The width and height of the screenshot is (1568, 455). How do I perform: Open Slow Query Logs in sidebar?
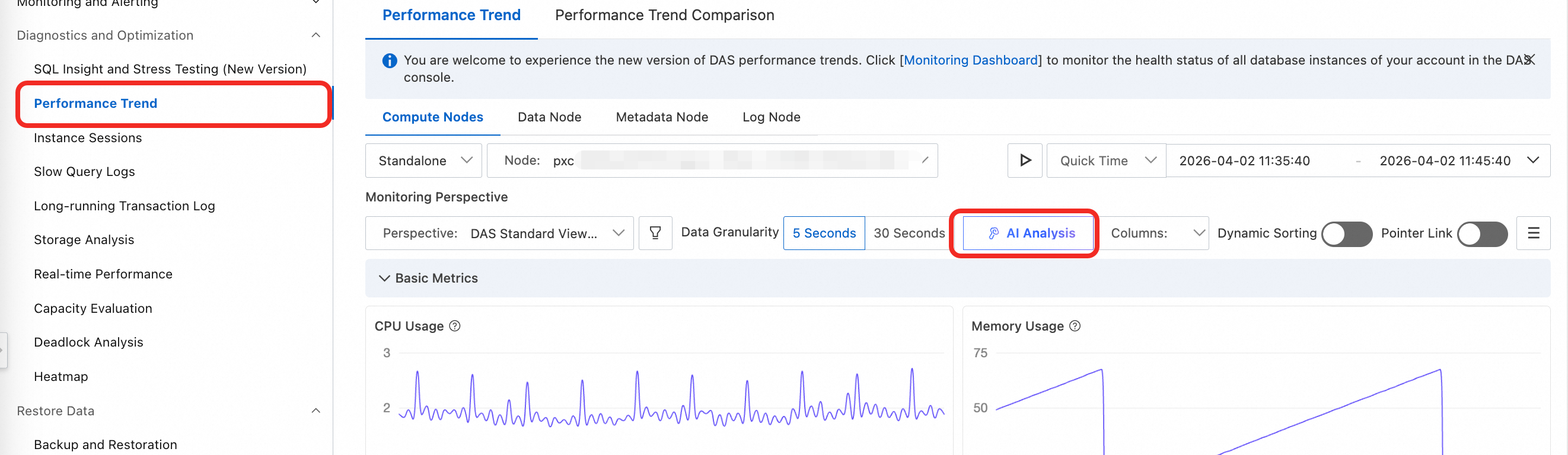tap(85, 172)
